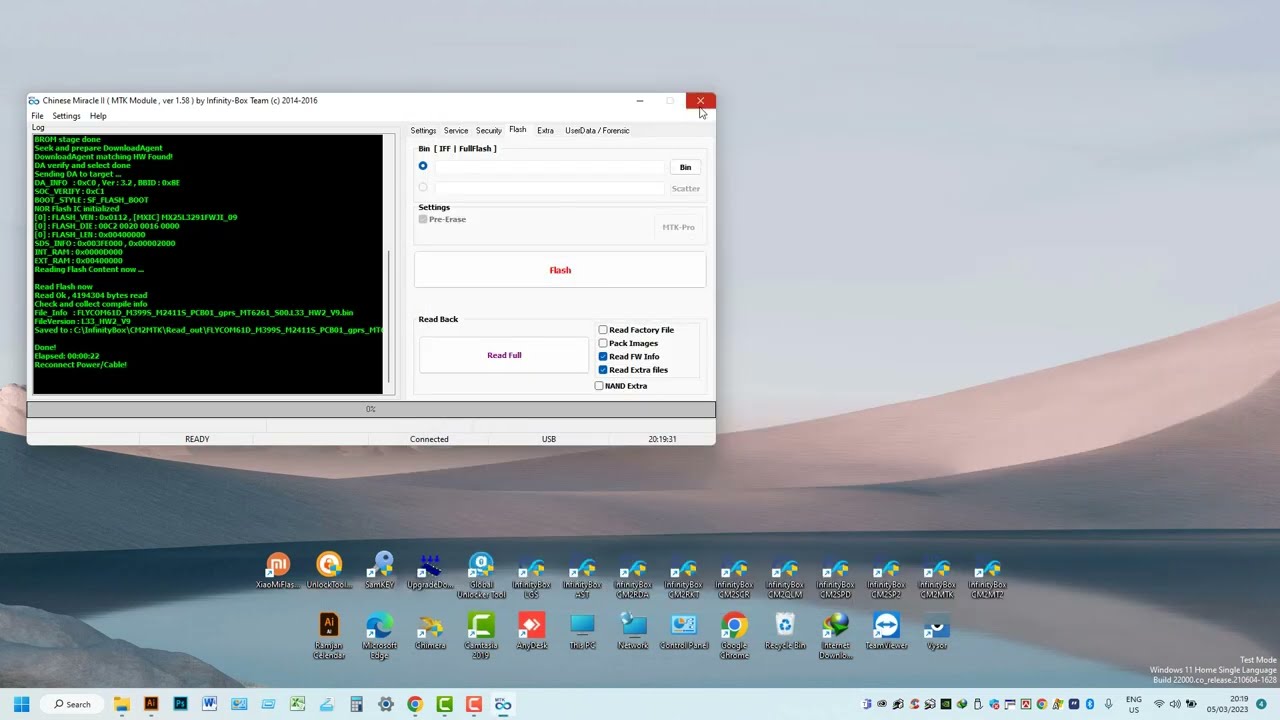1280x720 pixels.
Task: Open the Chimera desktop shortcut
Action: click(x=431, y=632)
